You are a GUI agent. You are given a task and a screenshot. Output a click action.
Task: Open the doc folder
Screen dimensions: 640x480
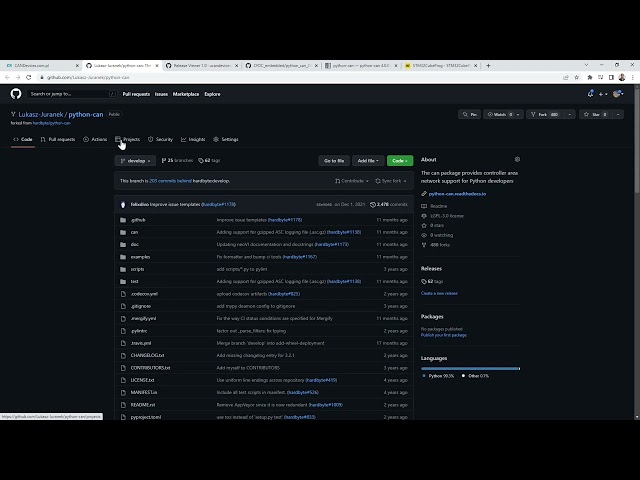pos(135,244)
